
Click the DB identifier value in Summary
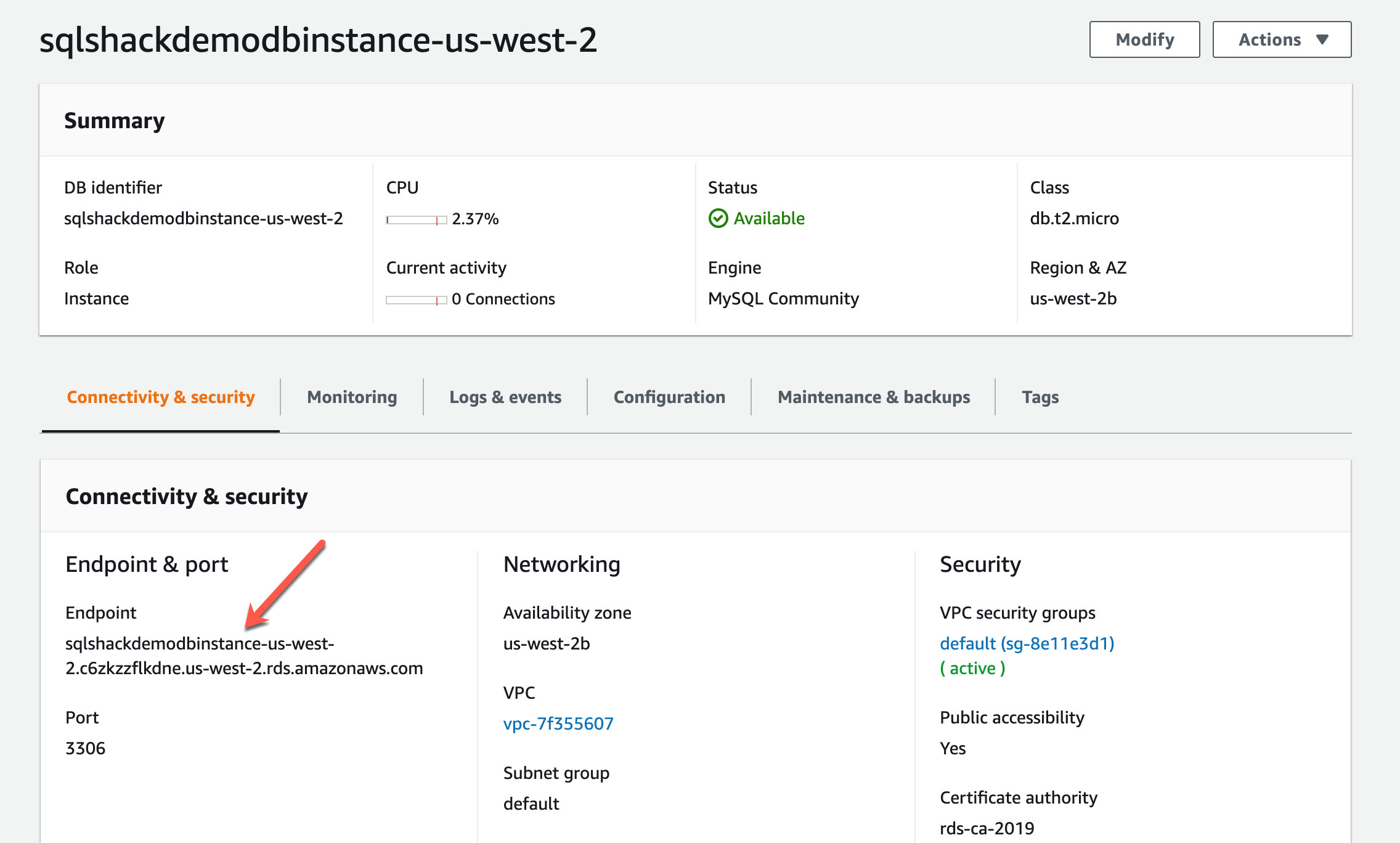(x=203, y=218)
